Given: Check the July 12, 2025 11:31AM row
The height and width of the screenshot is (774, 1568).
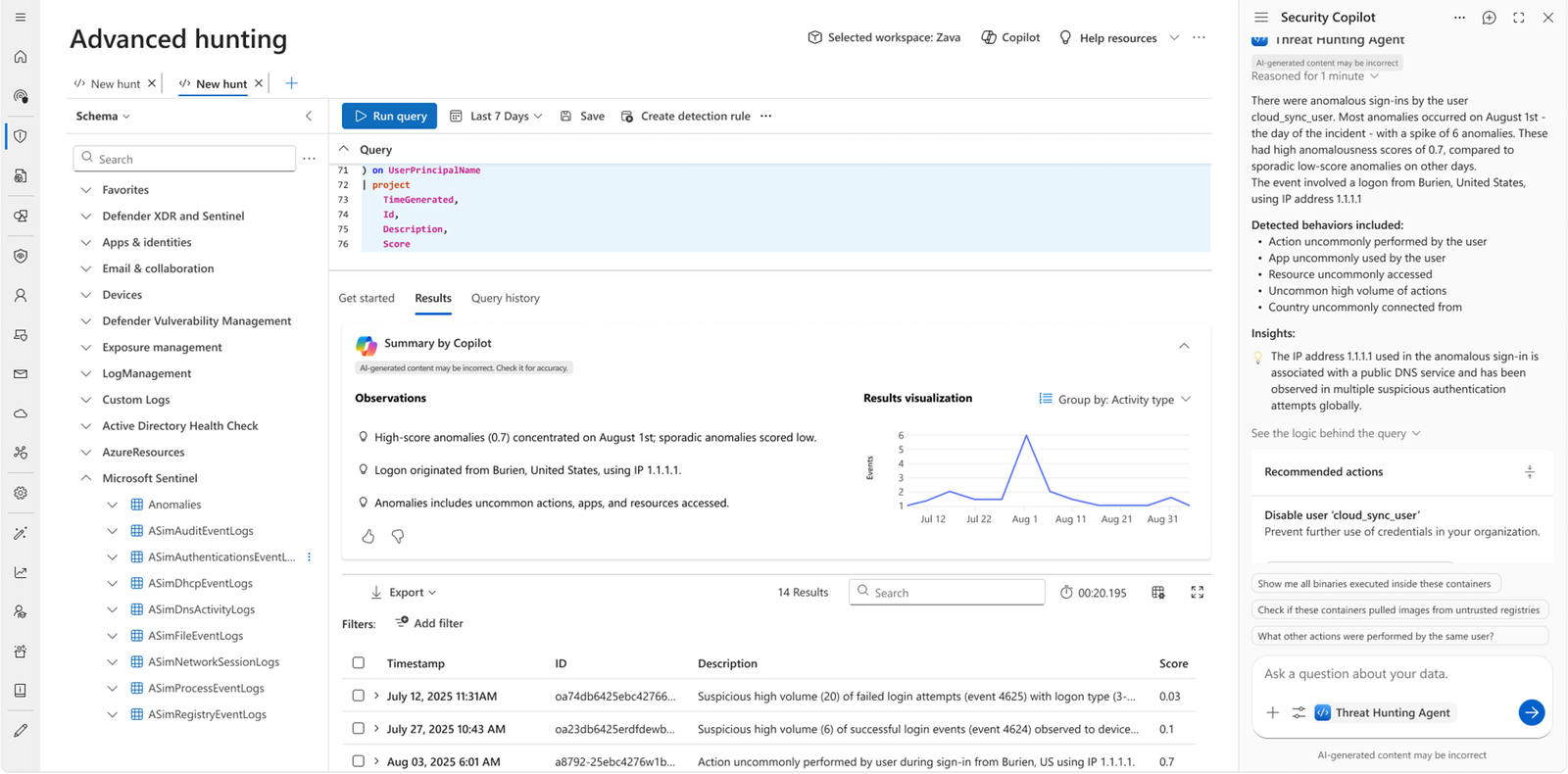Looking at the screenshot, I should (x=359, y=696).
